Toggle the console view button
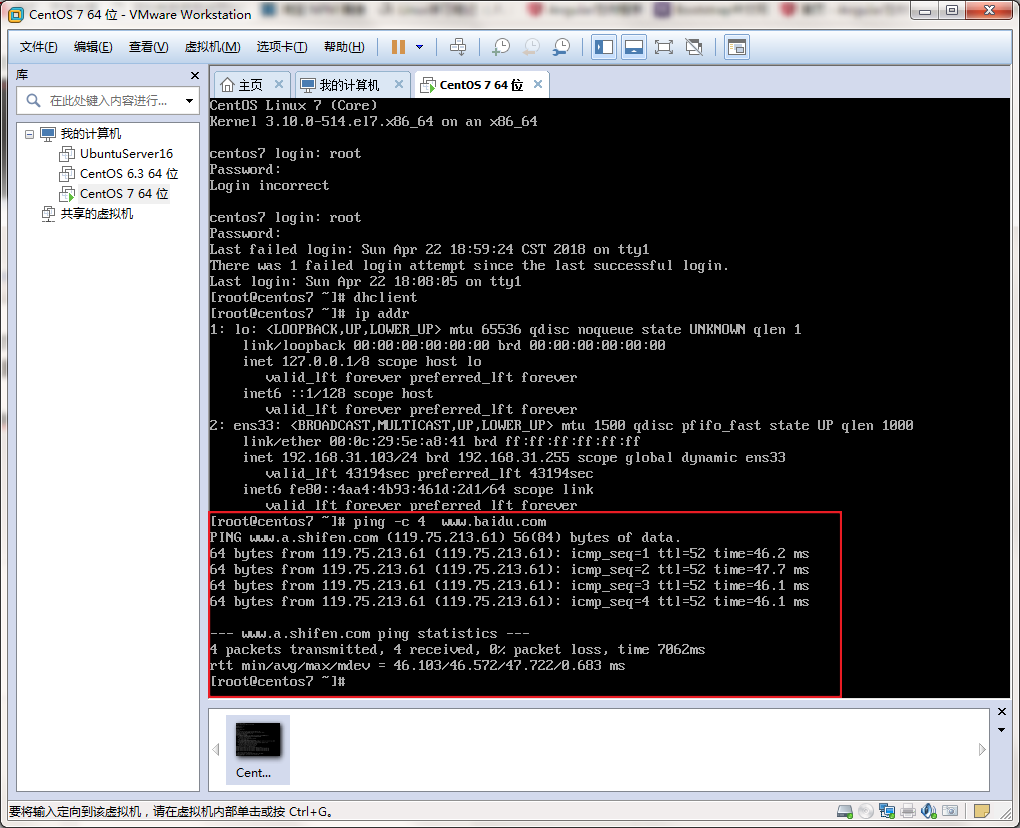Image resolution: width=1020 pixels, height=828 pixels. (x=737, y=47)
